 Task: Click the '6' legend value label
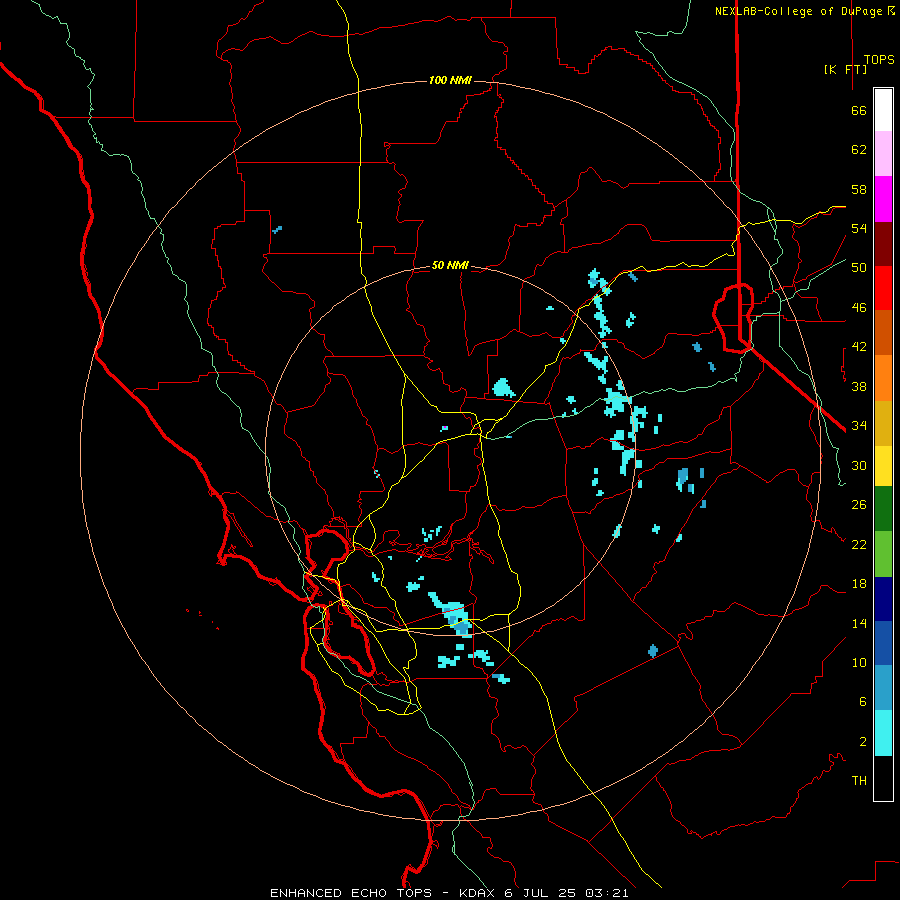point(863,701)
